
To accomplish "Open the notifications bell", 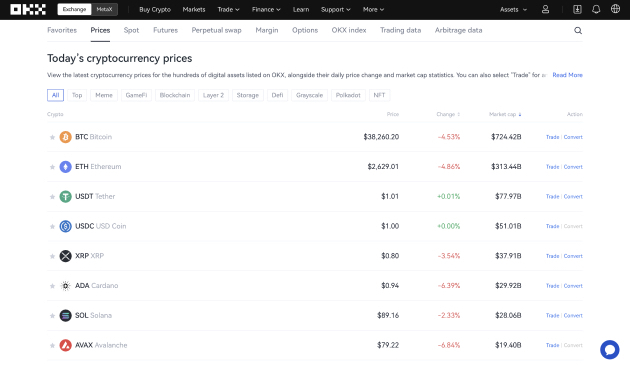I will pyautogui.click(x=596, y=9).
